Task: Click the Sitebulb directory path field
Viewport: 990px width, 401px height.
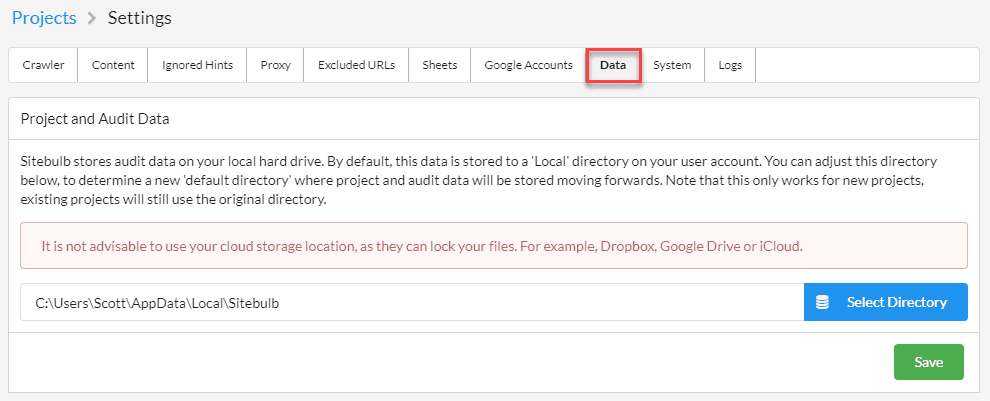Action: (411, 302)
